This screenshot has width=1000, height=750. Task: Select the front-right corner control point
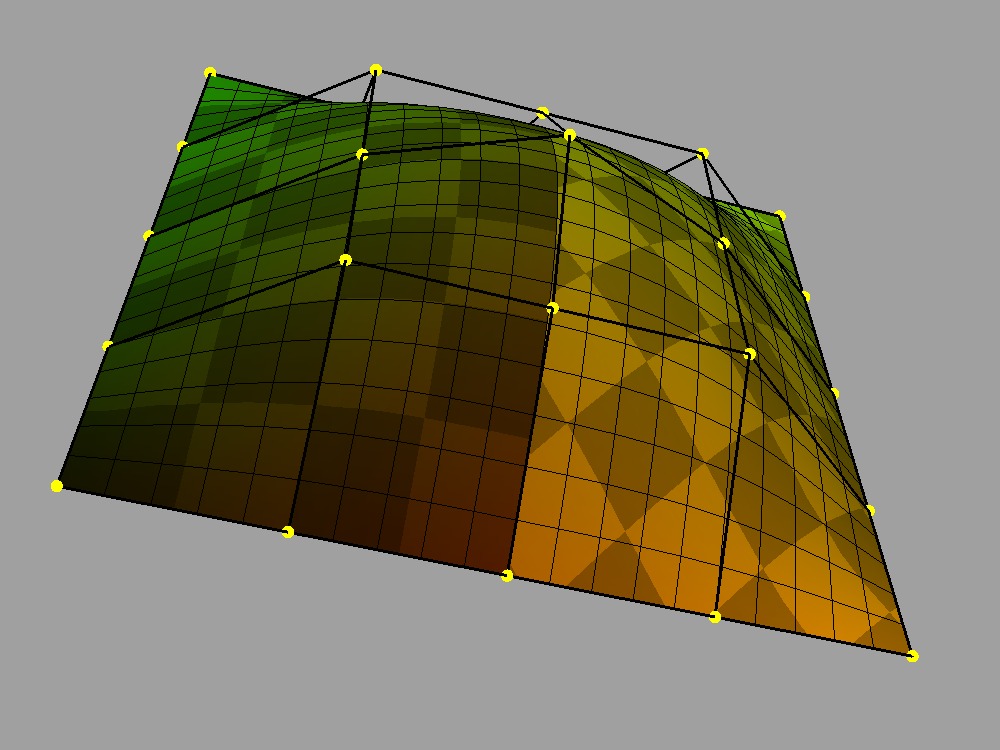point(912,656)
